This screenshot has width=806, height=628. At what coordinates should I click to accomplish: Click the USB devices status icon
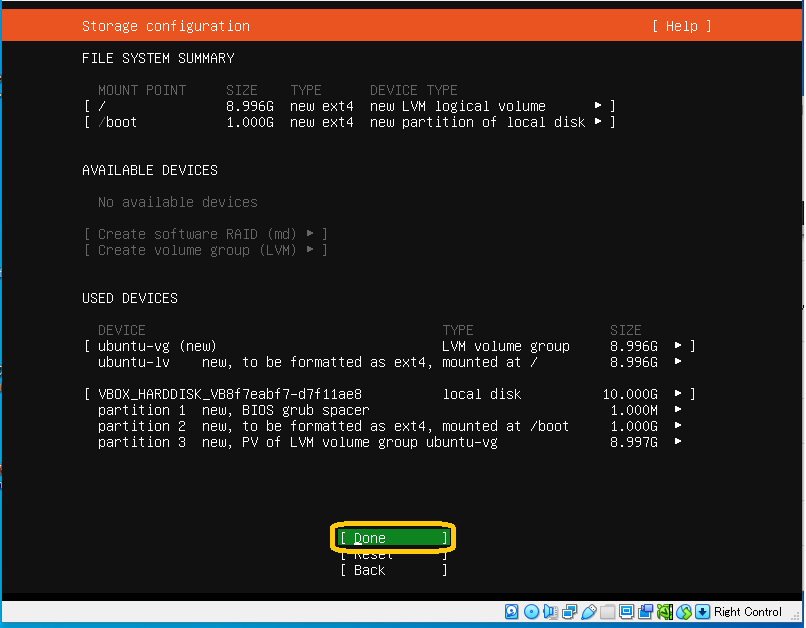(x=589, y=611)
